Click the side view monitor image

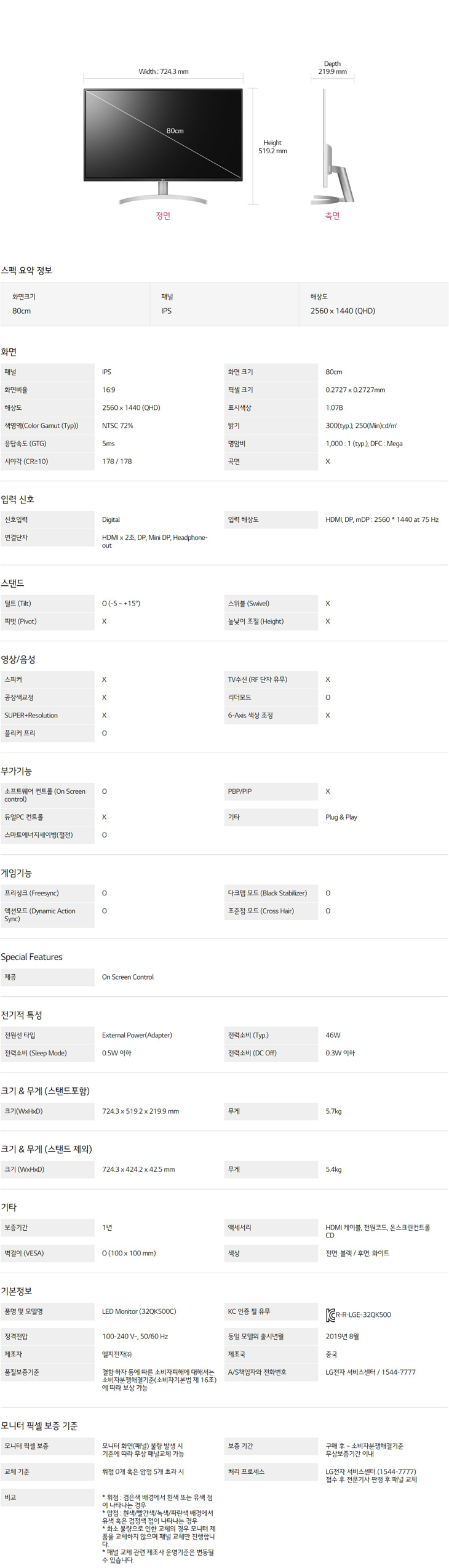[x=332, y=148]
